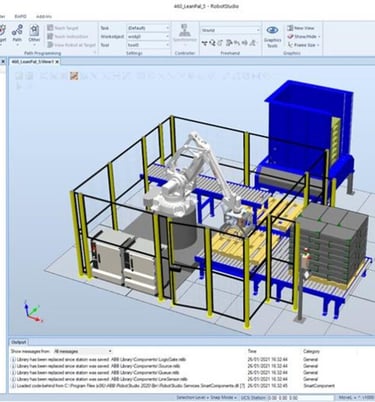This screenshot has height=402, width=375.
Task: Select the freehand Move tool
Action: coord(204,43)
